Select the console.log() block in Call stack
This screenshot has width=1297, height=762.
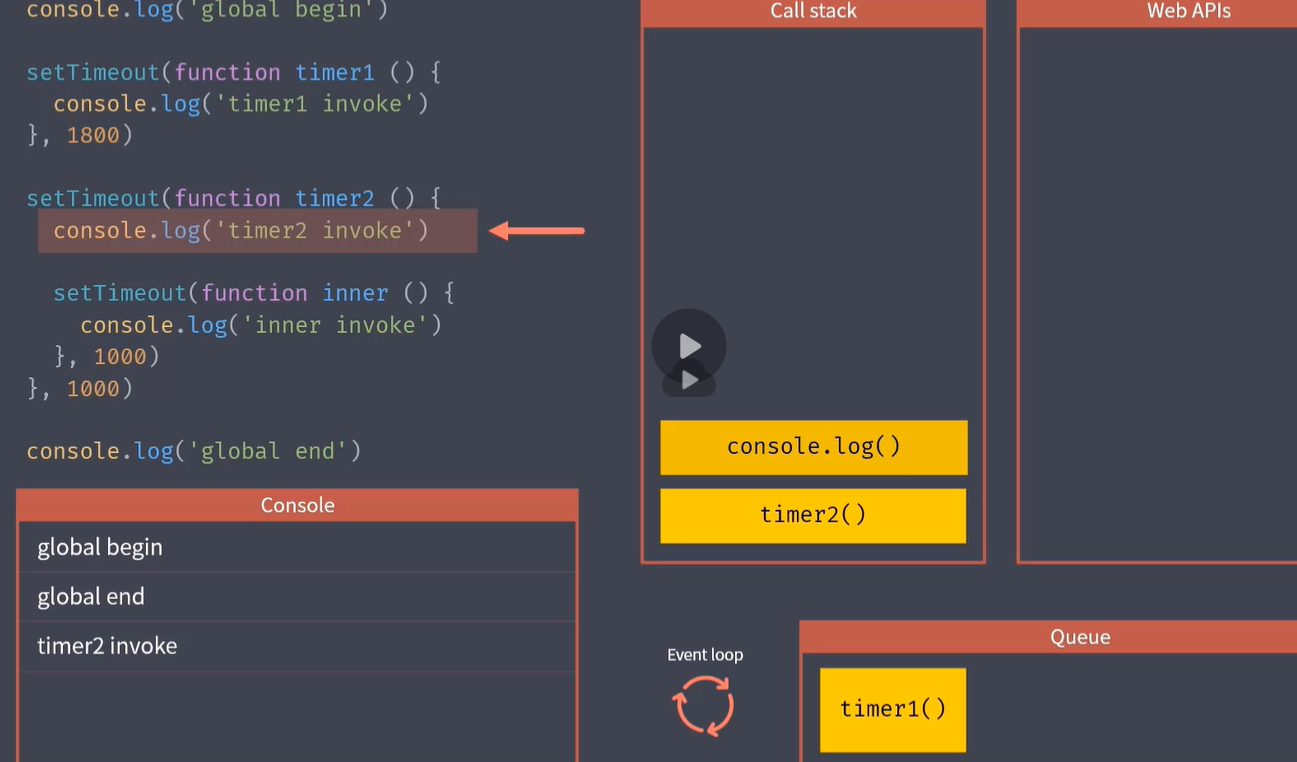point(813,447)
